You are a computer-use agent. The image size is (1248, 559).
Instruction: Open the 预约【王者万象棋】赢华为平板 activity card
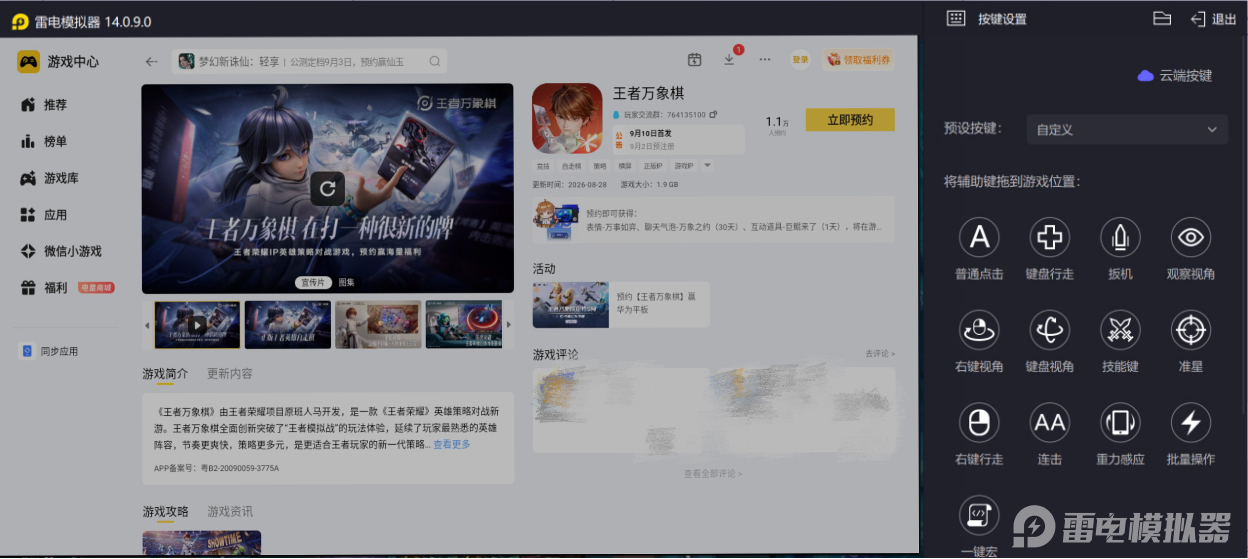tap(621, 304)
